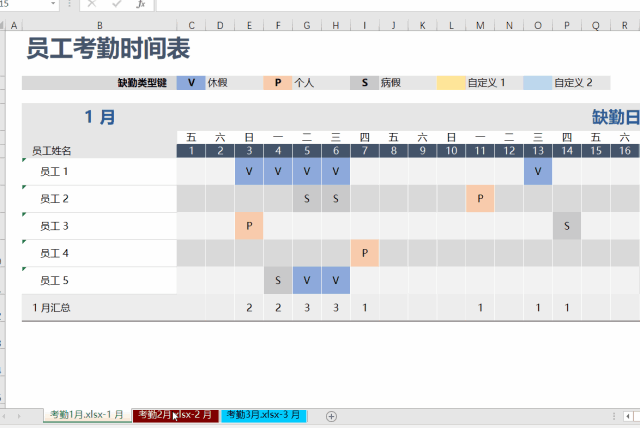Select the 员工 5 name cell
Screen dimensions: 640x428
[x=100, y=281]
